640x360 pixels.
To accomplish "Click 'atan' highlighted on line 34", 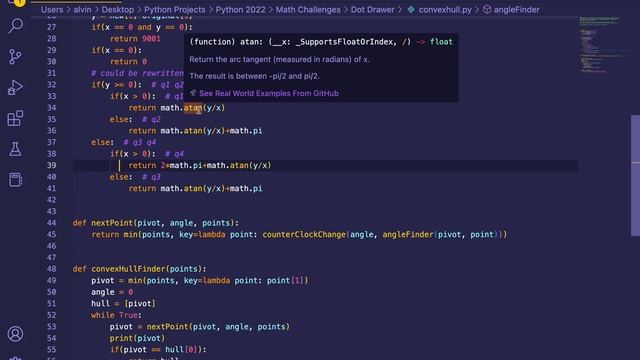I will (193, 108).
